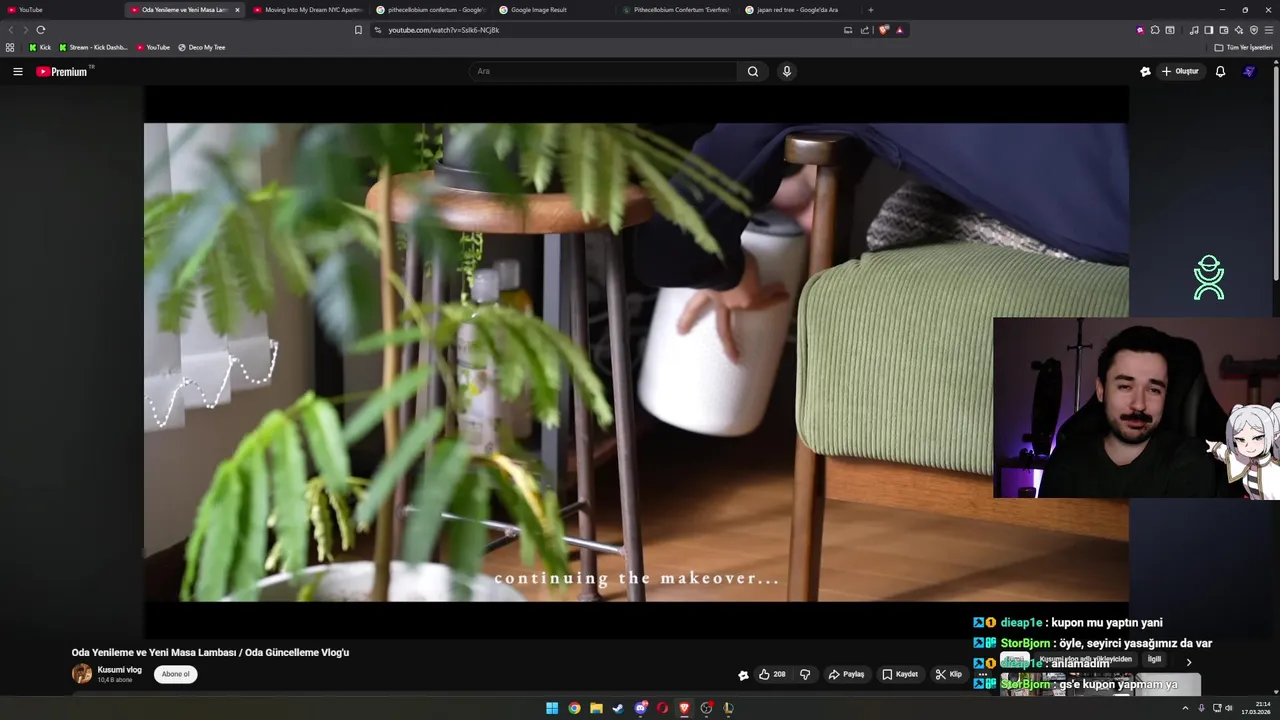
Task: Reload the page
Action: tap(41, 30)
